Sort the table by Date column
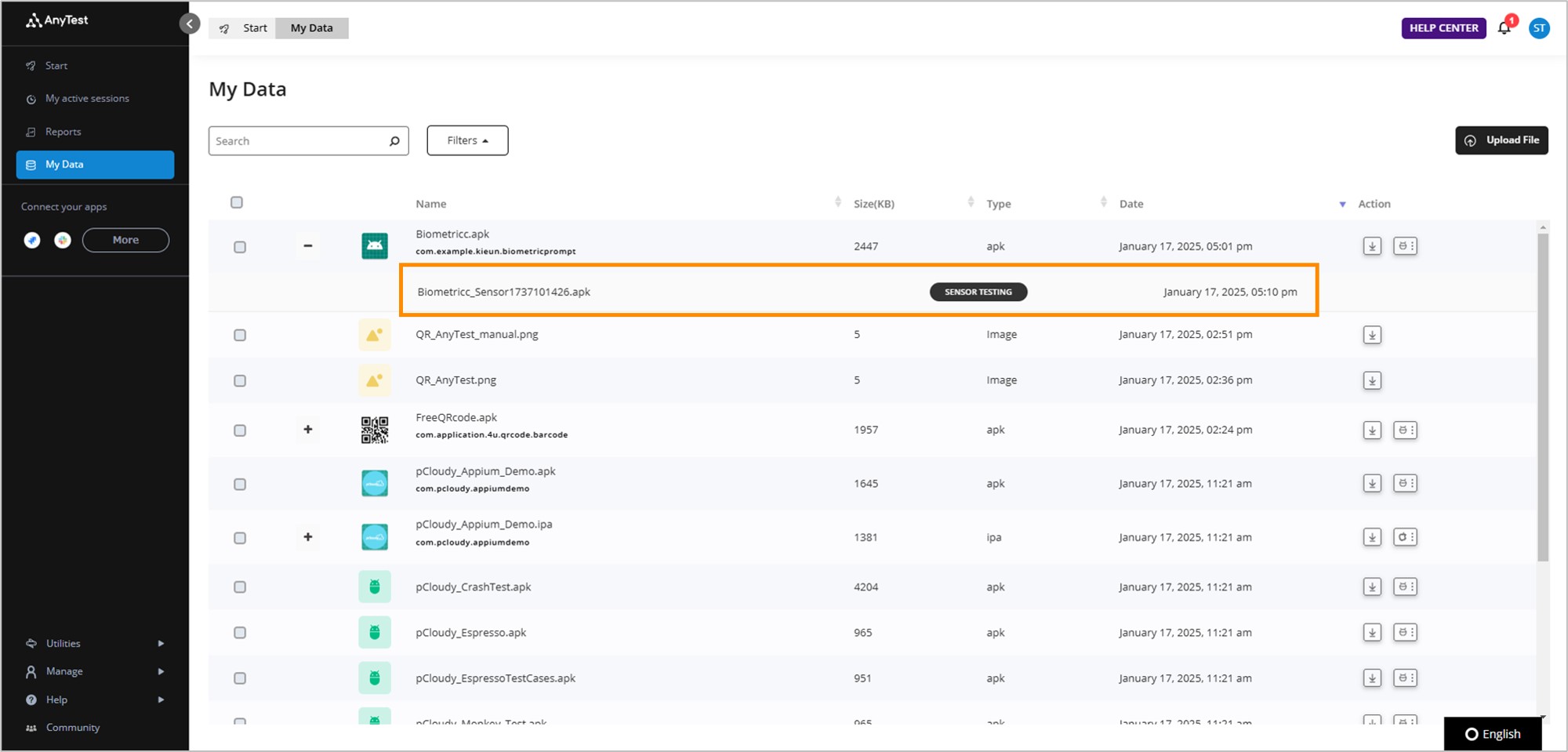This screenshot has width=1568, height=752. pyautogui.click(x=1342, y=204)
